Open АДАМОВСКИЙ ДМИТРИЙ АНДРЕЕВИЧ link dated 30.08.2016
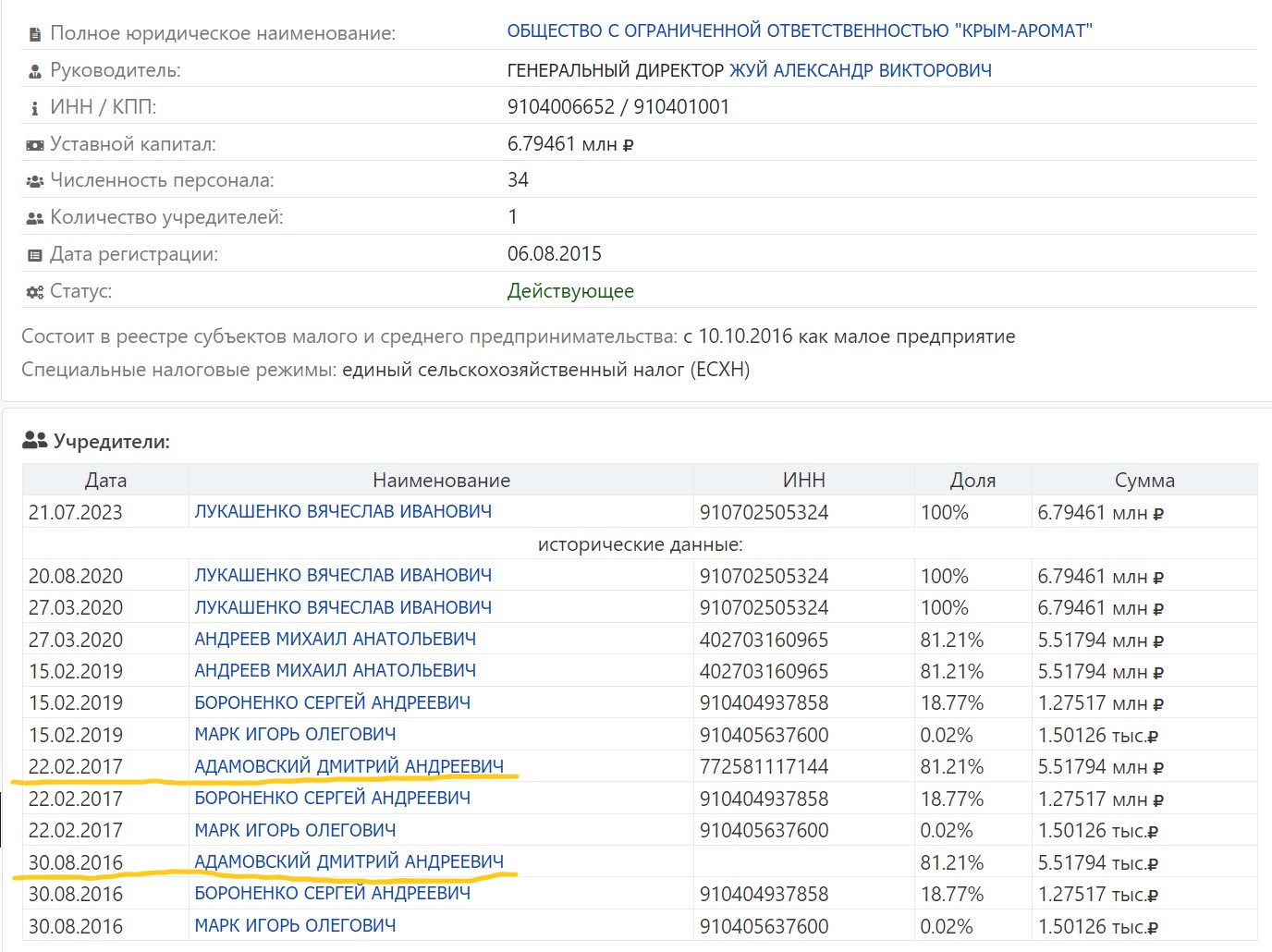 coord(349,861)
